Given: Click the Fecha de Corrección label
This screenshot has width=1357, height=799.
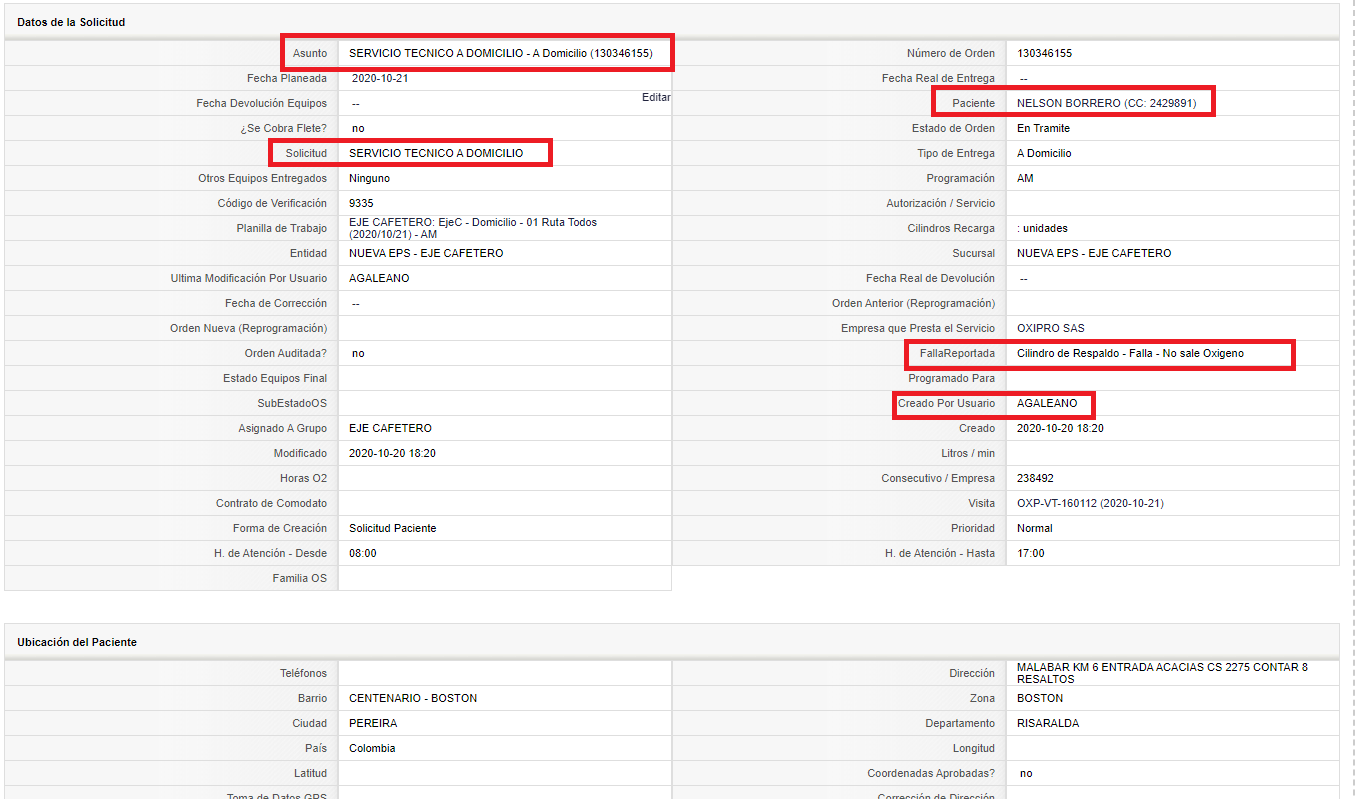Looking at the screenshot, I should (276, 303).
